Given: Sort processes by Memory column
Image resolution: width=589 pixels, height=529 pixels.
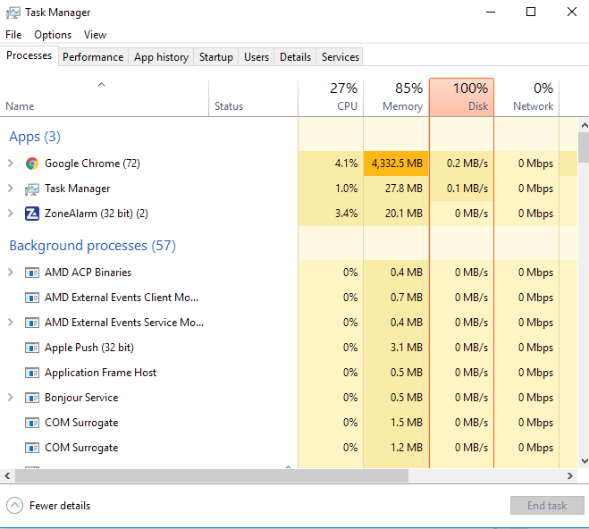Looking at the screenshot, I should pyautogui.click(x=396, y=98).
